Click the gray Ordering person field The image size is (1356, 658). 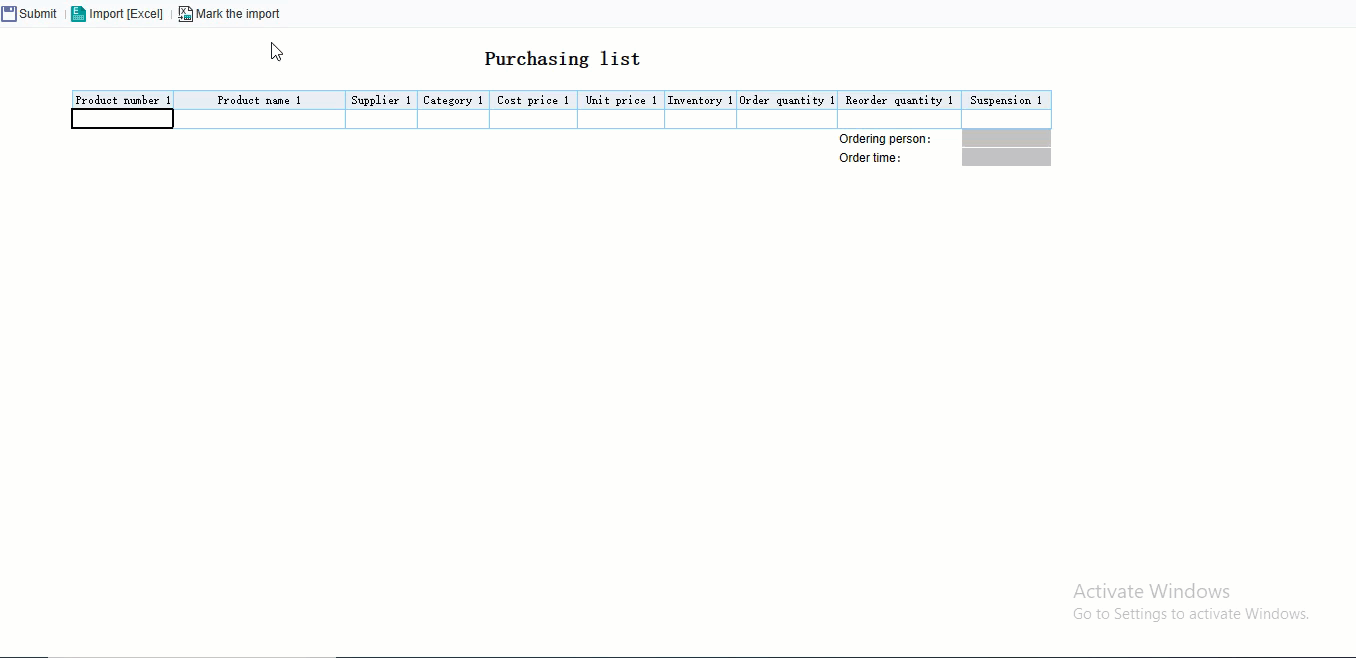click(1006, 138)
